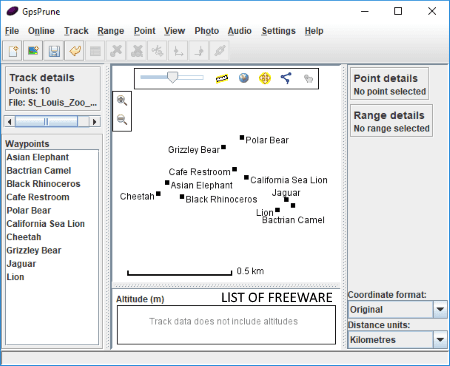Open the Track menu
This screenshot has height=366, width=450.
pyautogui.click(x=76, y=31)
